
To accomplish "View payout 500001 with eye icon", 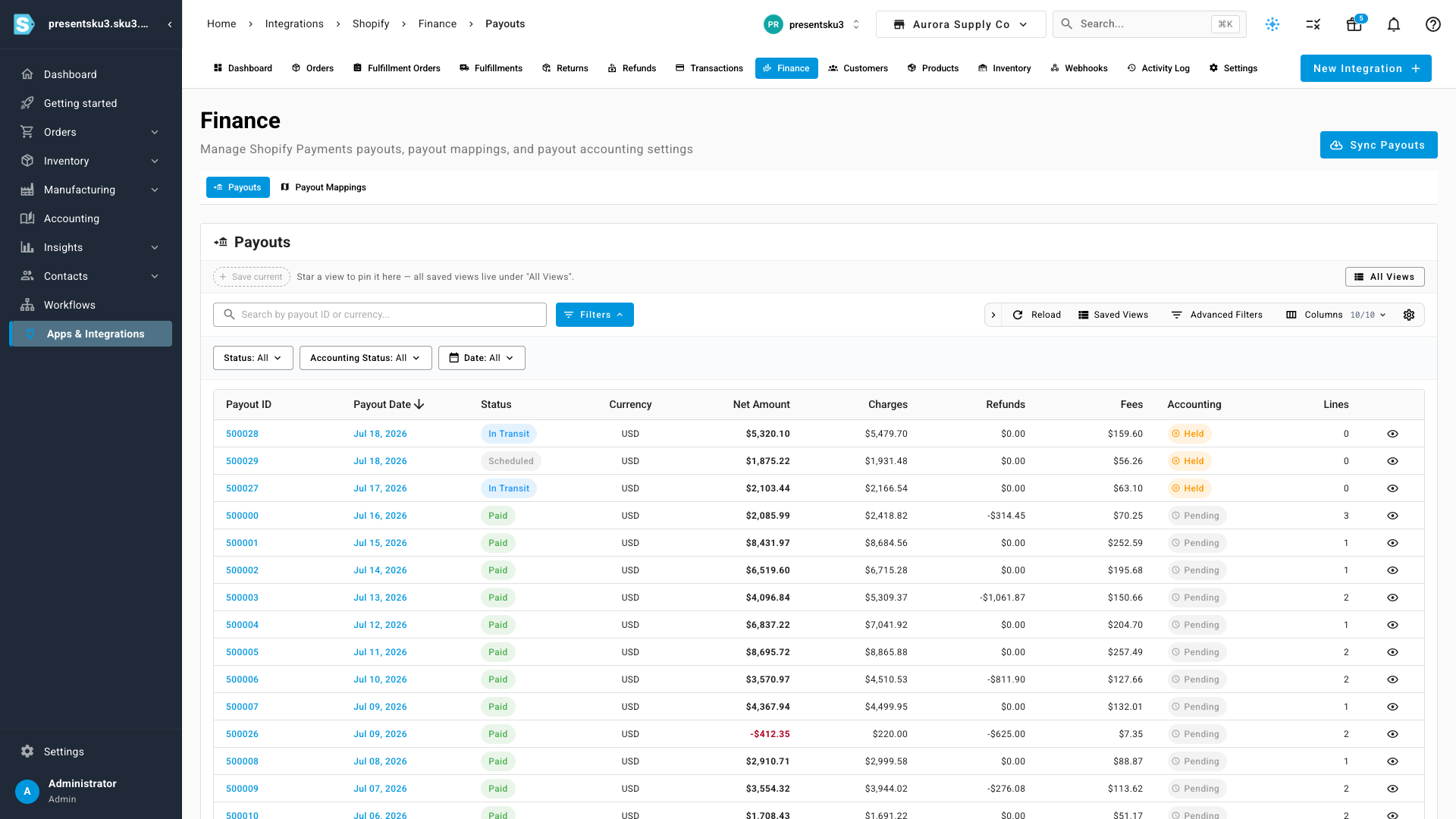I will tap(1392, 543).
